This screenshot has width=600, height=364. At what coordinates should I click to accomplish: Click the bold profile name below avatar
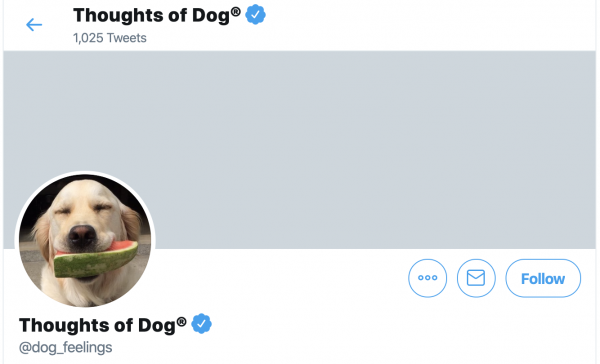103,325
